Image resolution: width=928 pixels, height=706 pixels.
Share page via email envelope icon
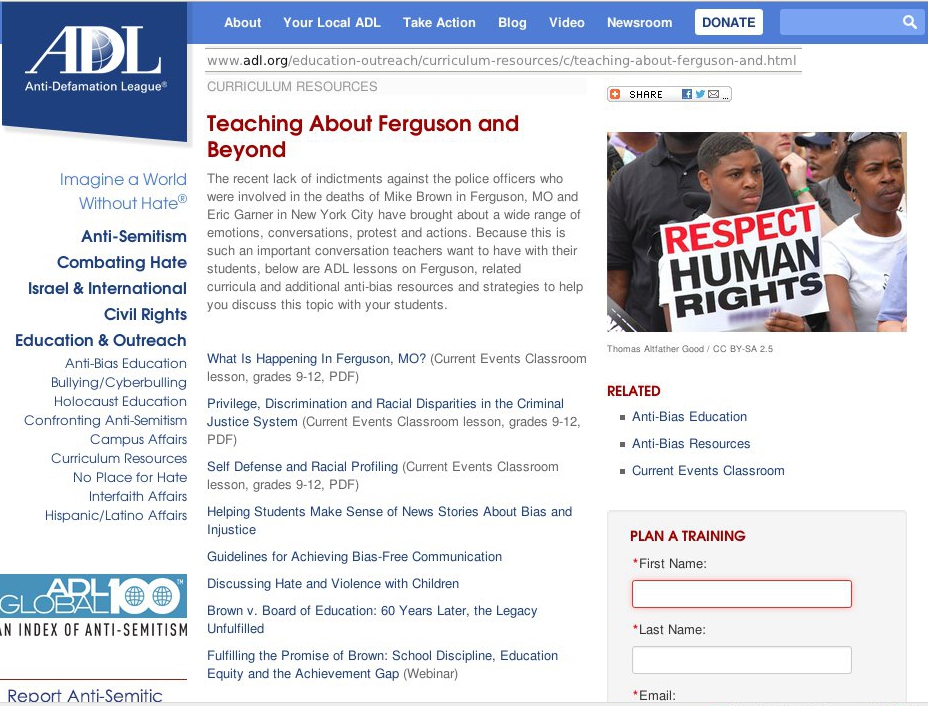(x=714, y=94)
